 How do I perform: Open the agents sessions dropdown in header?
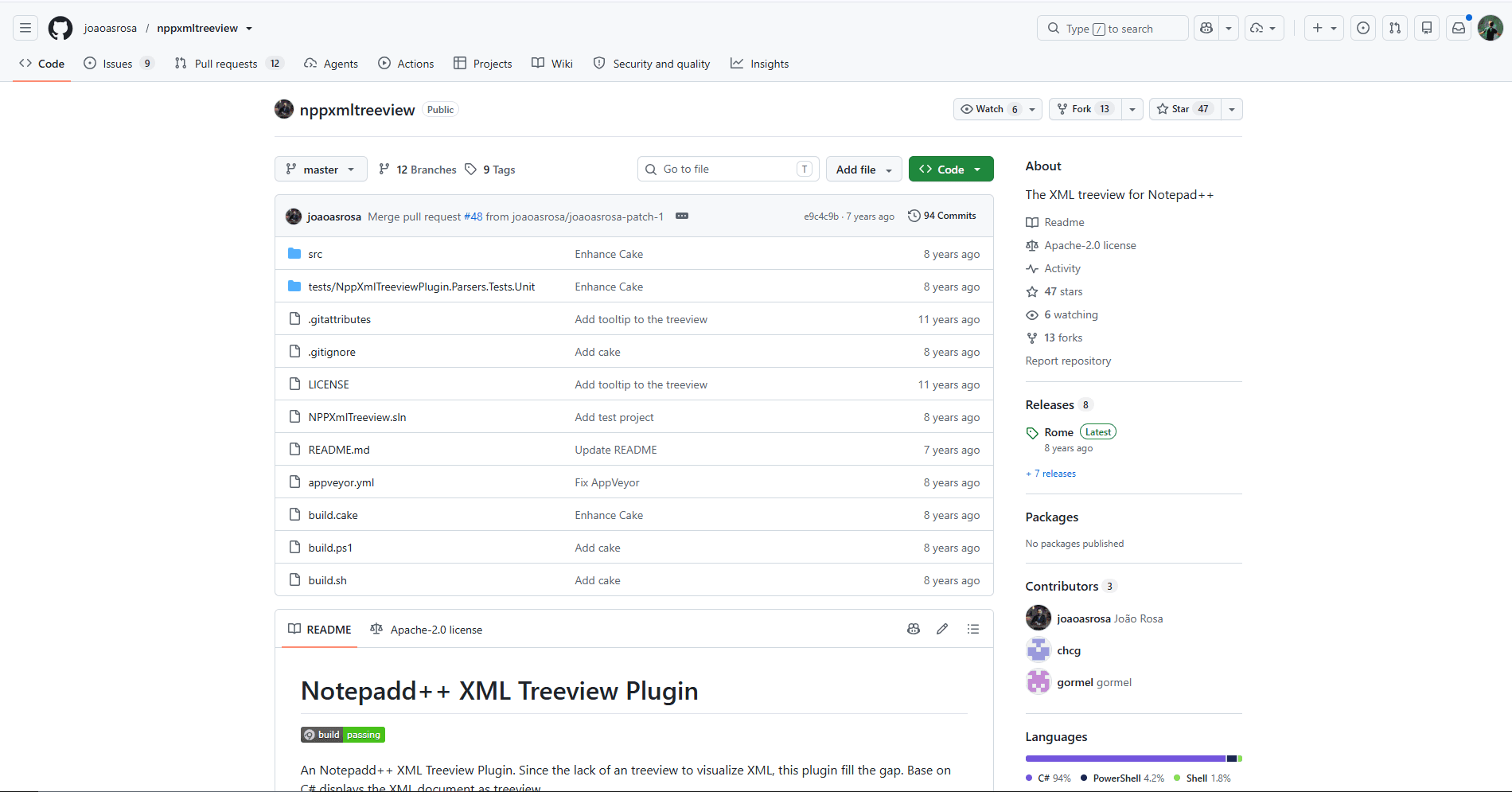tap(1264, 28)
